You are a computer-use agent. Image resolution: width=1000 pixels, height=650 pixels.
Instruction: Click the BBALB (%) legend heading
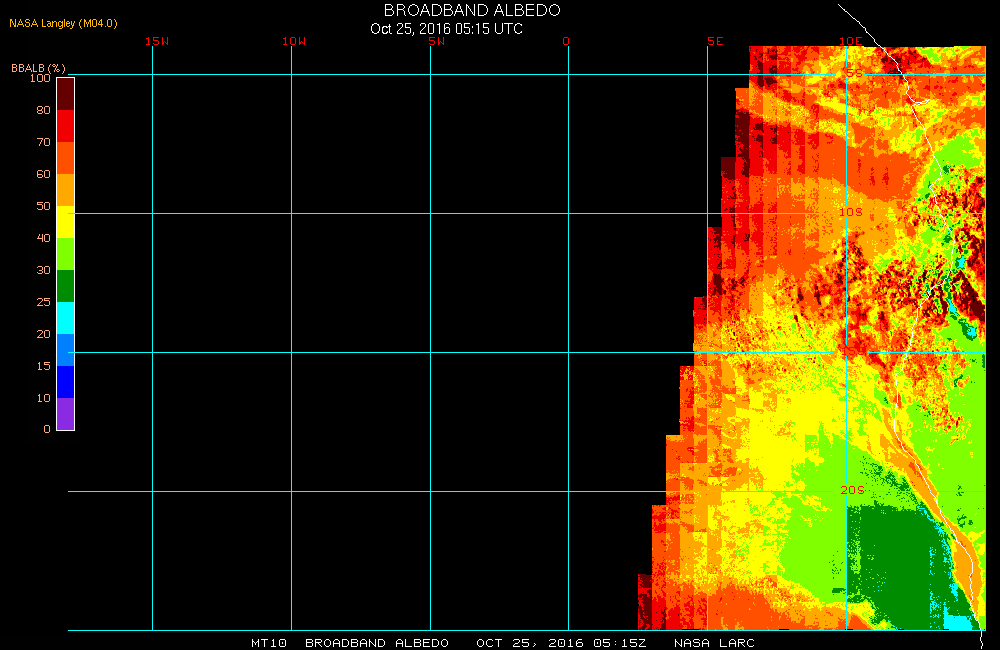coord(38,68)
